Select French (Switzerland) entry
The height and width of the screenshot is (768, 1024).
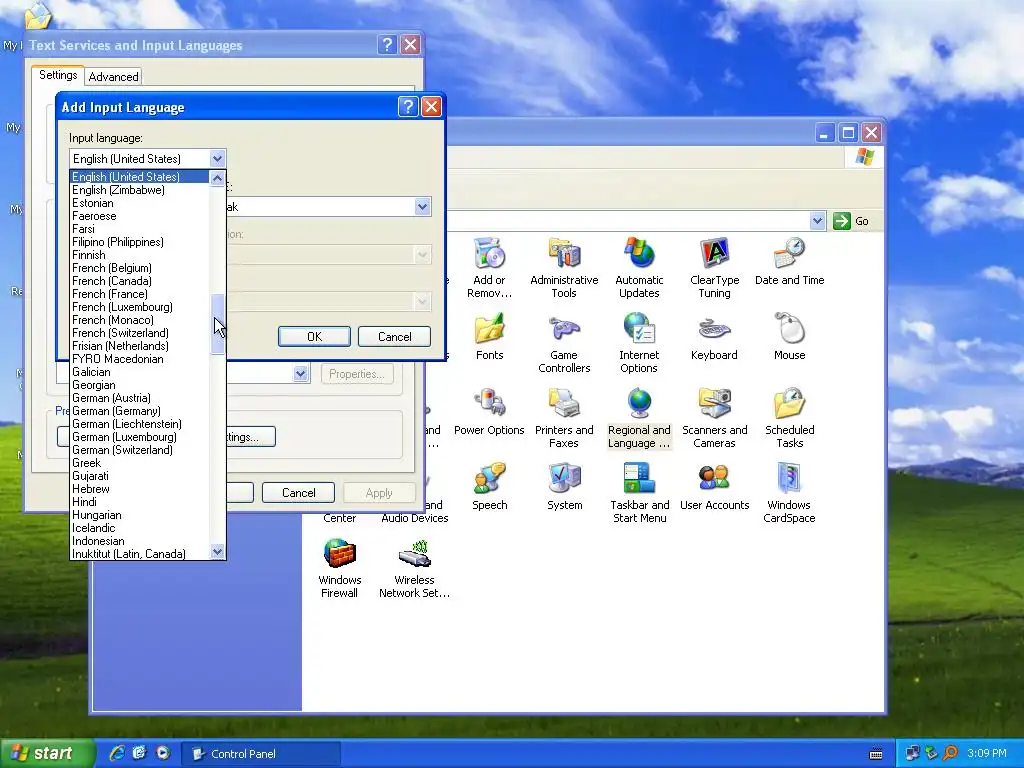pyautogui.click(x=140, y=333)
